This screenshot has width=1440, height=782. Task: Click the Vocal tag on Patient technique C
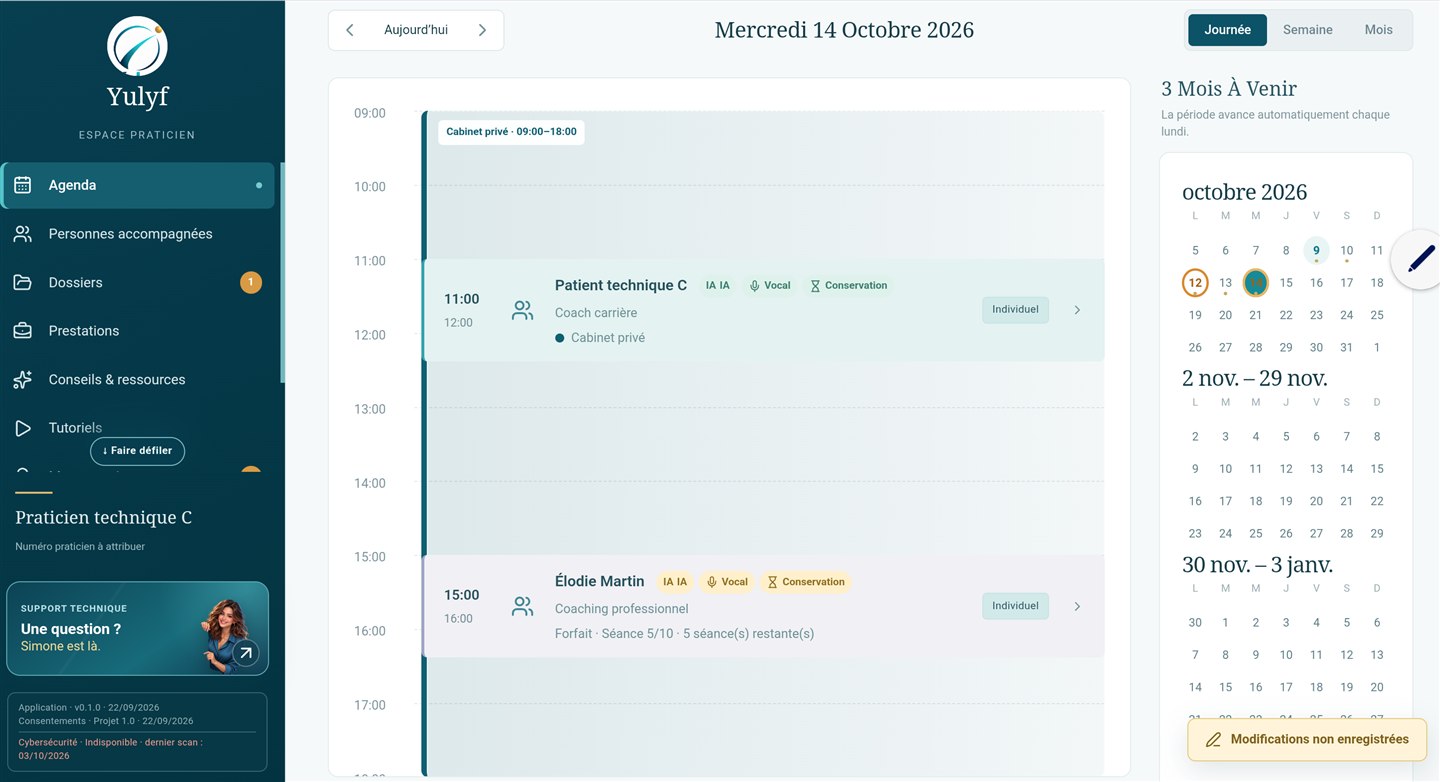tap(770, 285)
